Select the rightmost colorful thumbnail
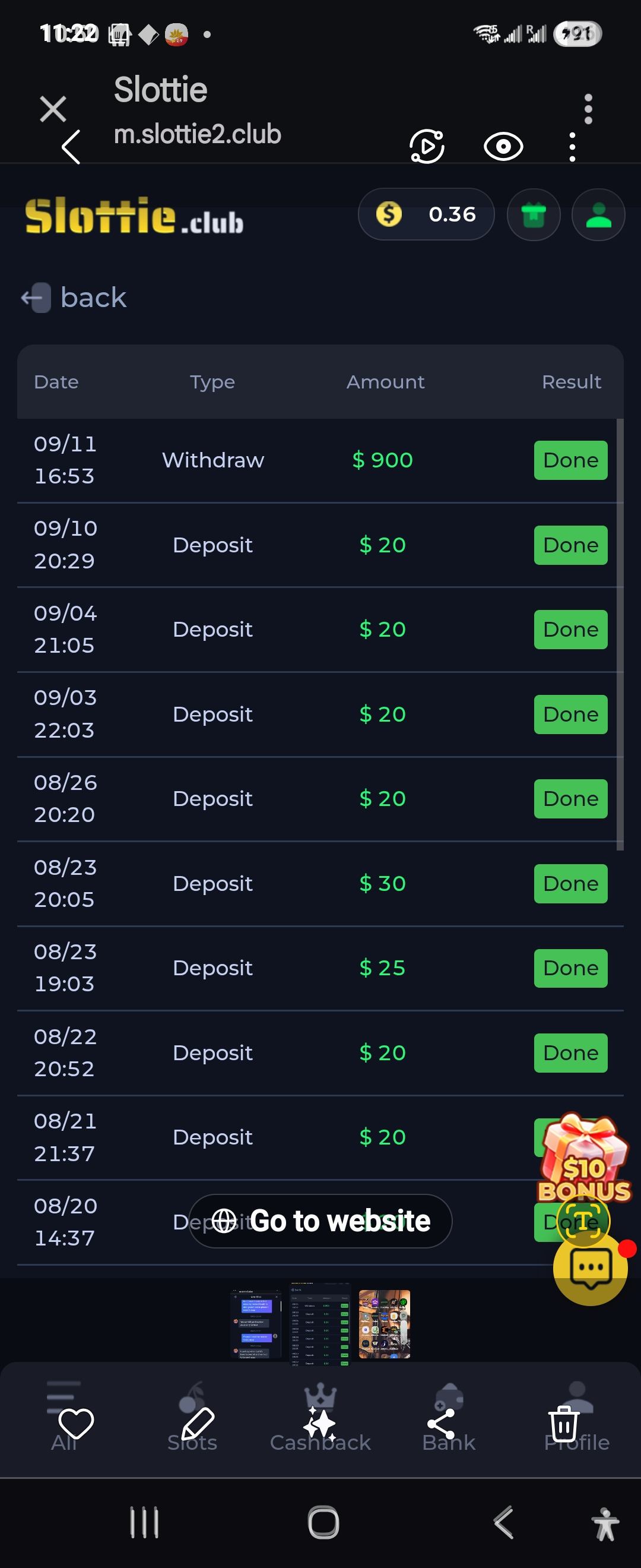Screen dimensions: 641x1568 pyautogui.click(x=385, y=1323)
